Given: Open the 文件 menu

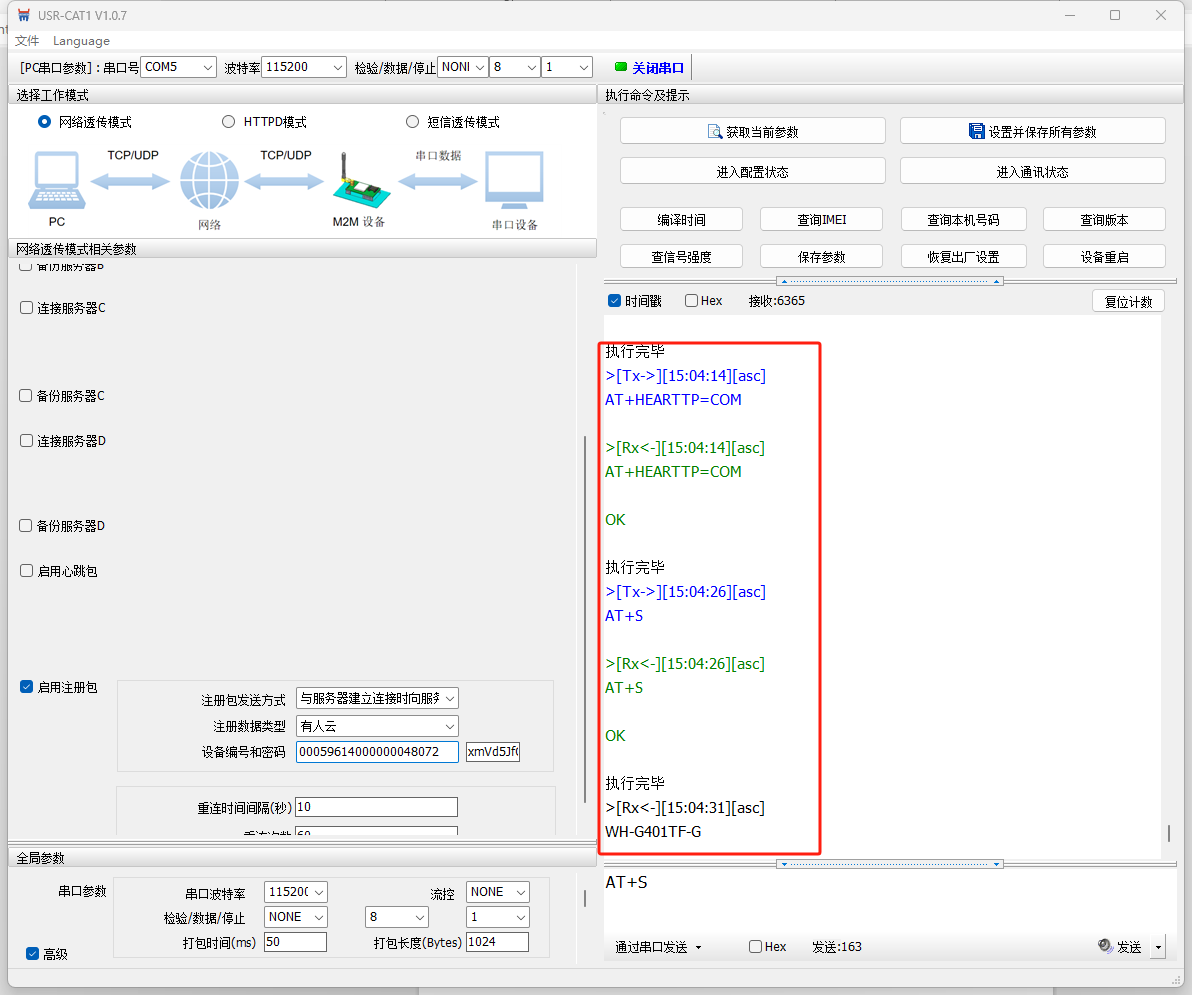Looking at the screenshot, I should pyautogui.click(x=27, y=41).
